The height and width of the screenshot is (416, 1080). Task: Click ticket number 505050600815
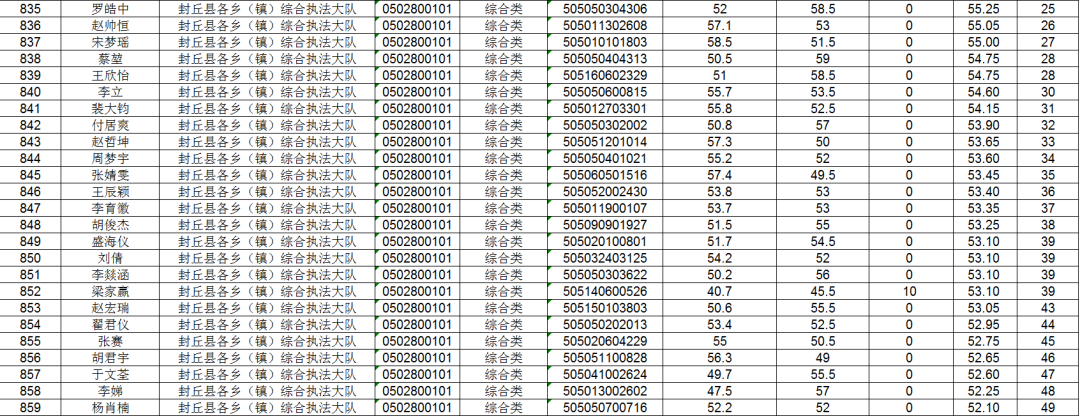605,92
